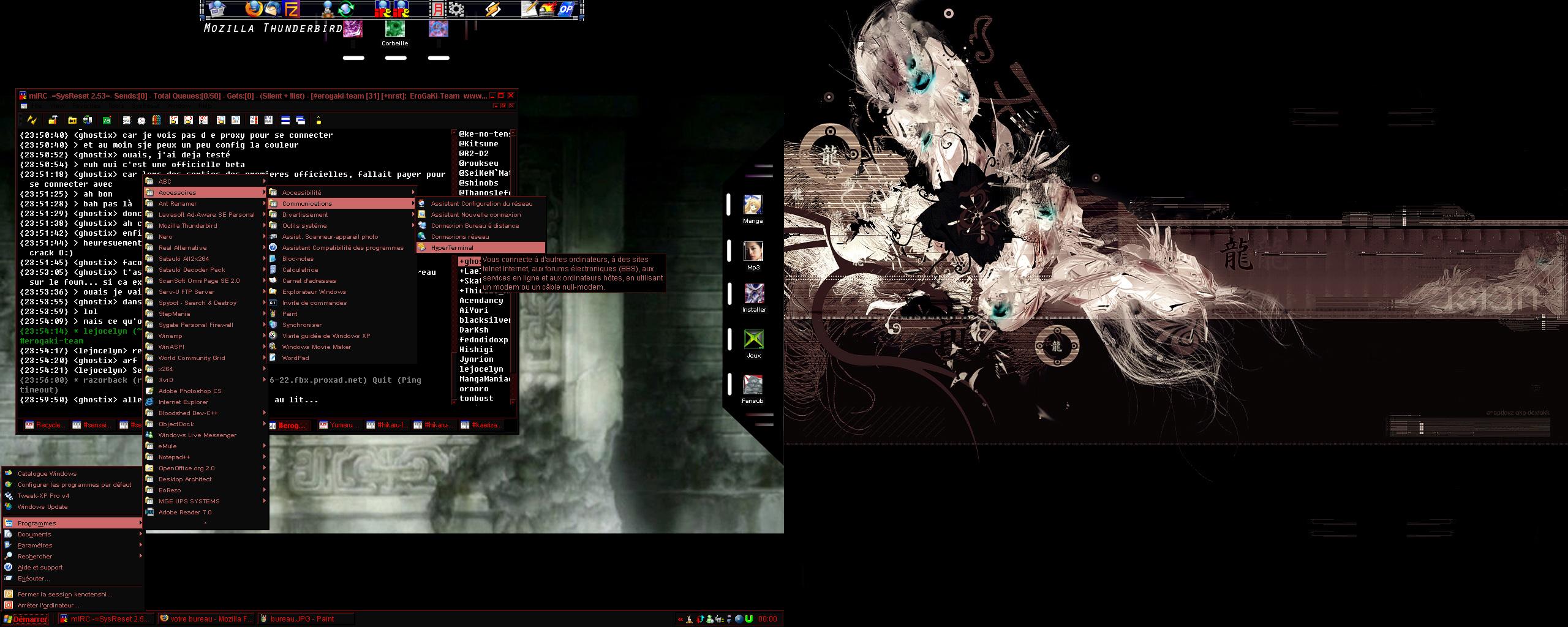Open FileZilla from the top dock
This screenshot has height=627, width=1568.
(292, 9)
